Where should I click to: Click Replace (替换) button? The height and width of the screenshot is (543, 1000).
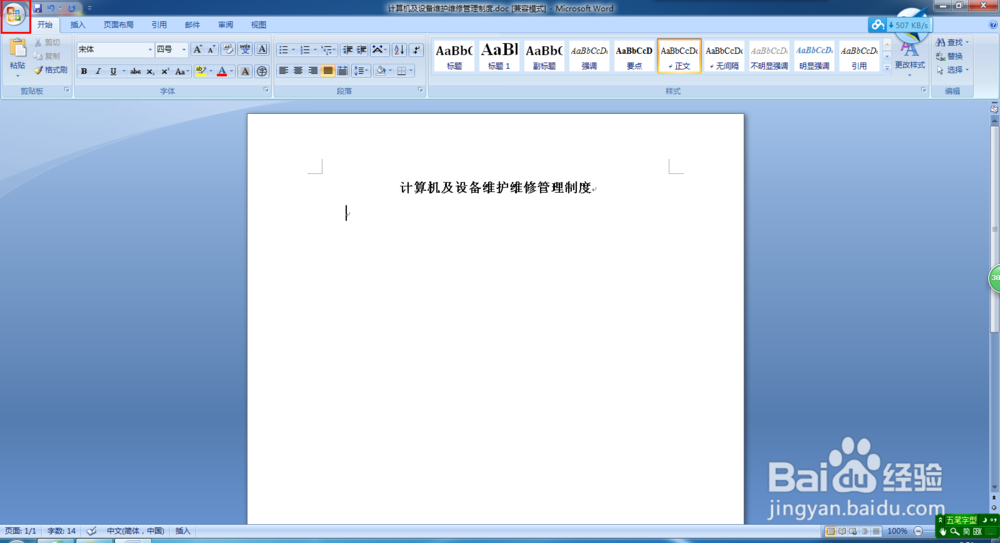pyautogui.click(x=950, y=56)
